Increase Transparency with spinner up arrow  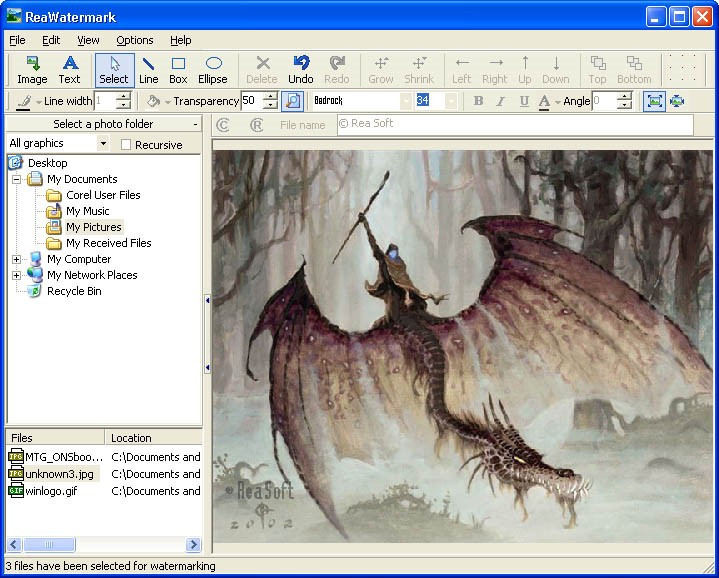271,97
